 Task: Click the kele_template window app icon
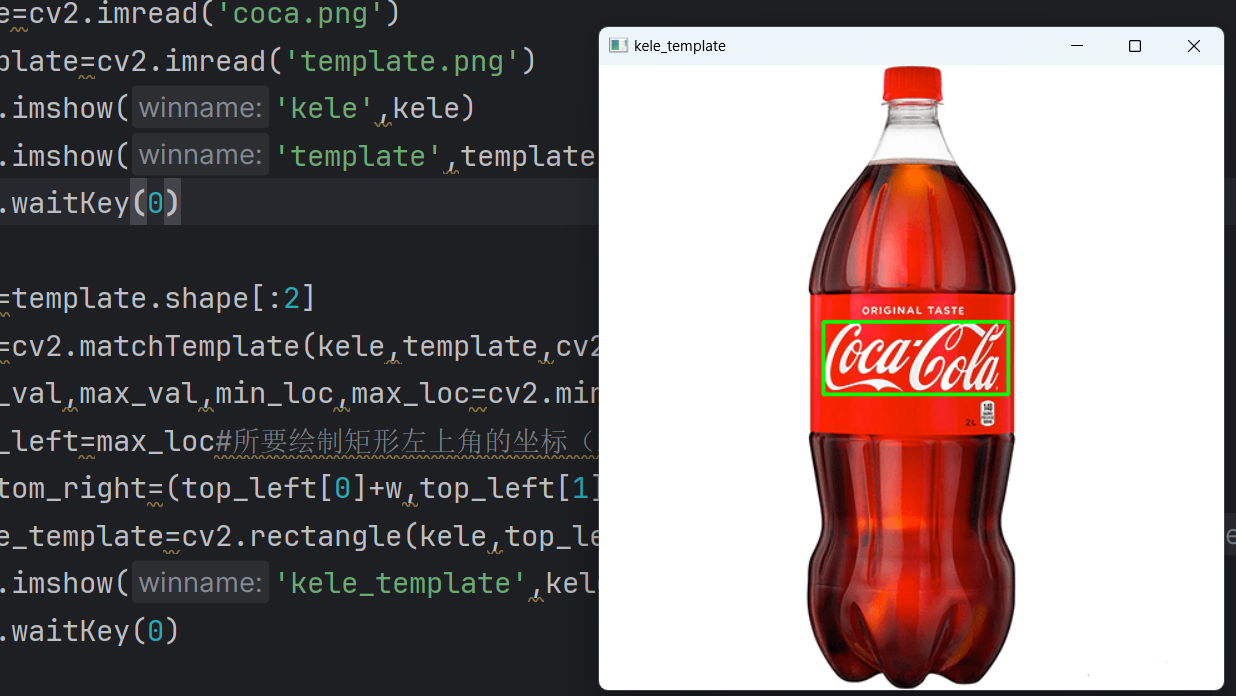(618, 46)
